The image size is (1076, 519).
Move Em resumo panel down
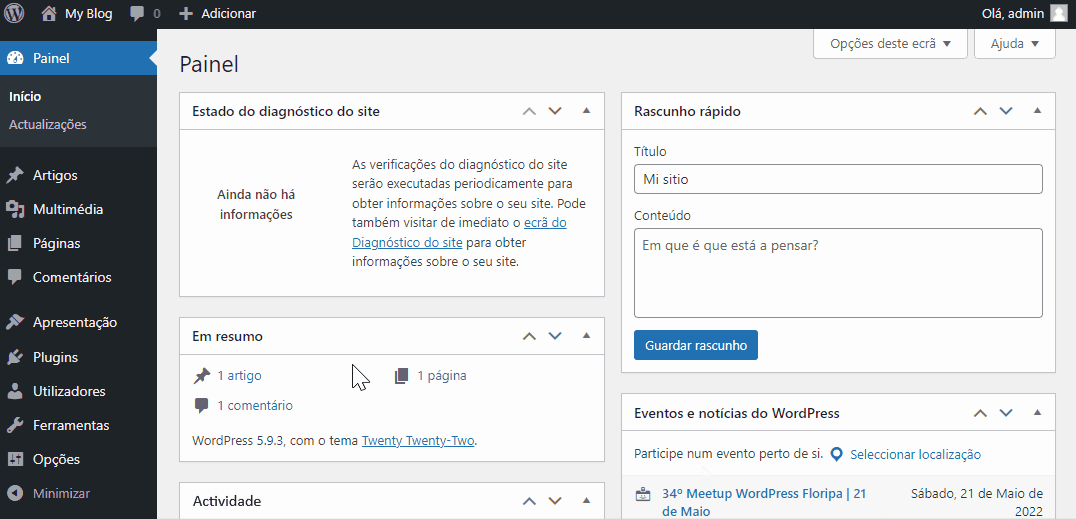(x=555, y=336)
